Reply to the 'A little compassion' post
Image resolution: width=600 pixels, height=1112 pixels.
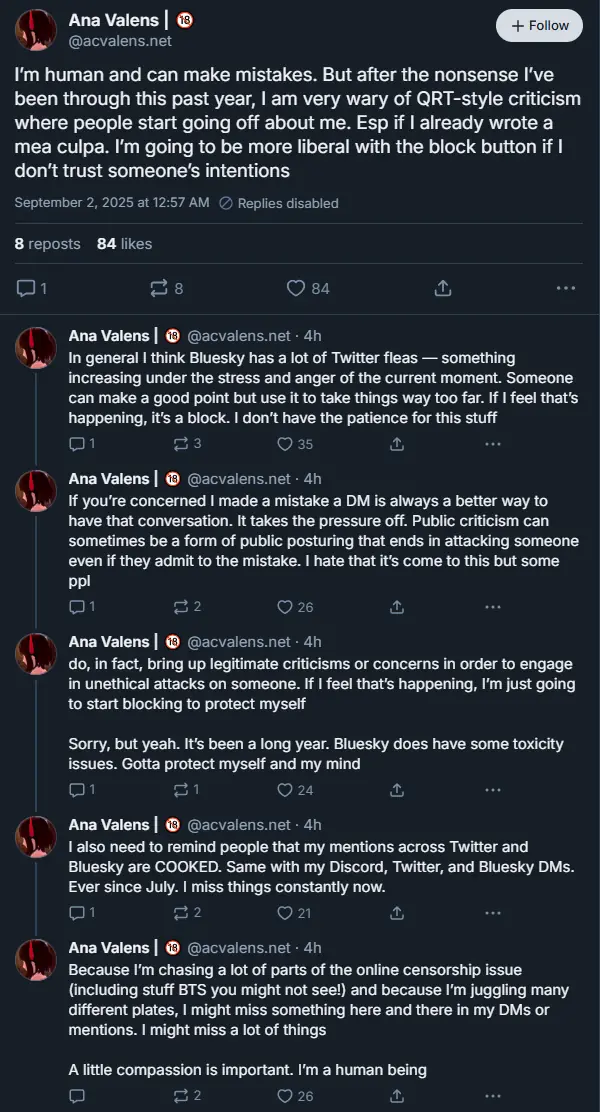click(x=77, y=1096)
